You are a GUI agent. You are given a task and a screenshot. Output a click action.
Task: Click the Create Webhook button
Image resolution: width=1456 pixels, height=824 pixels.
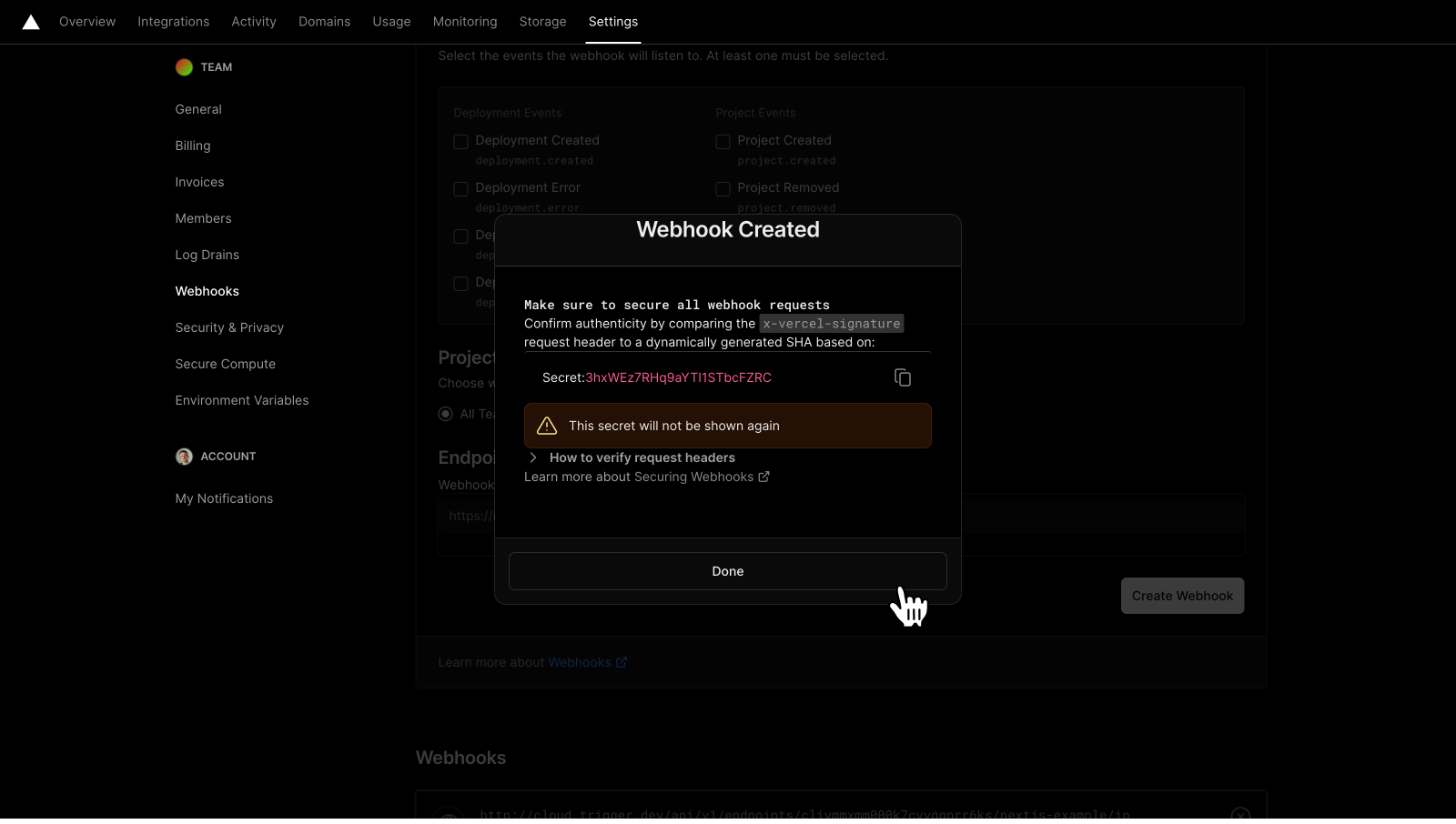pyautogui.click(x=1182, y=596)
